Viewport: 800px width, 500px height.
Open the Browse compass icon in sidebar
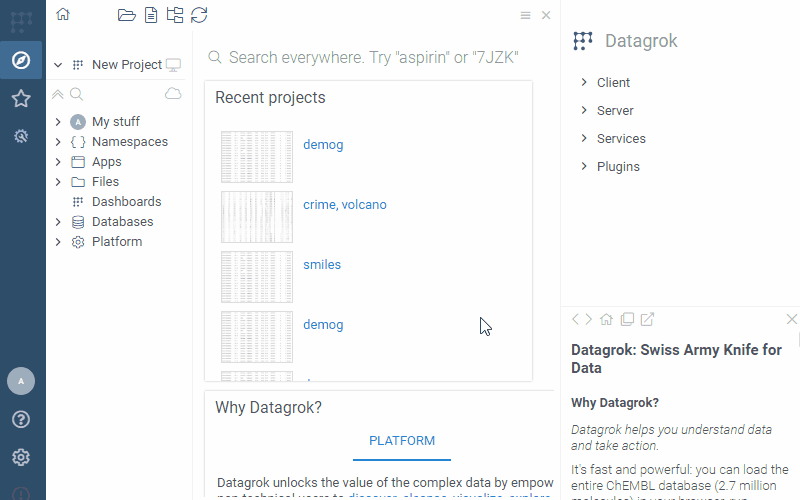point(21,61)
